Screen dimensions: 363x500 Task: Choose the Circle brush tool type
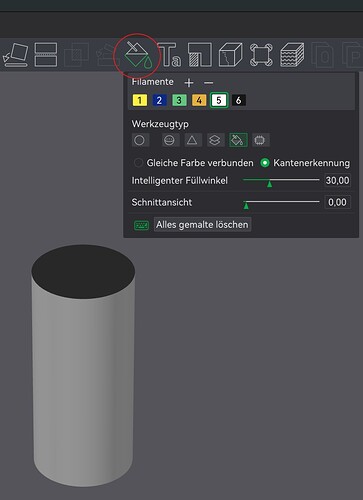[139, 140]
